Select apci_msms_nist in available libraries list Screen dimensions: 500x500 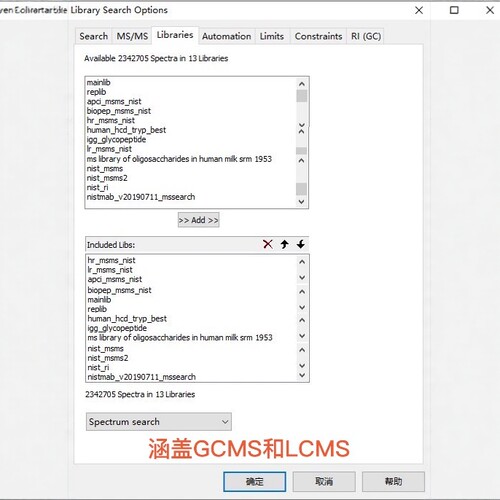pos(114,101)
